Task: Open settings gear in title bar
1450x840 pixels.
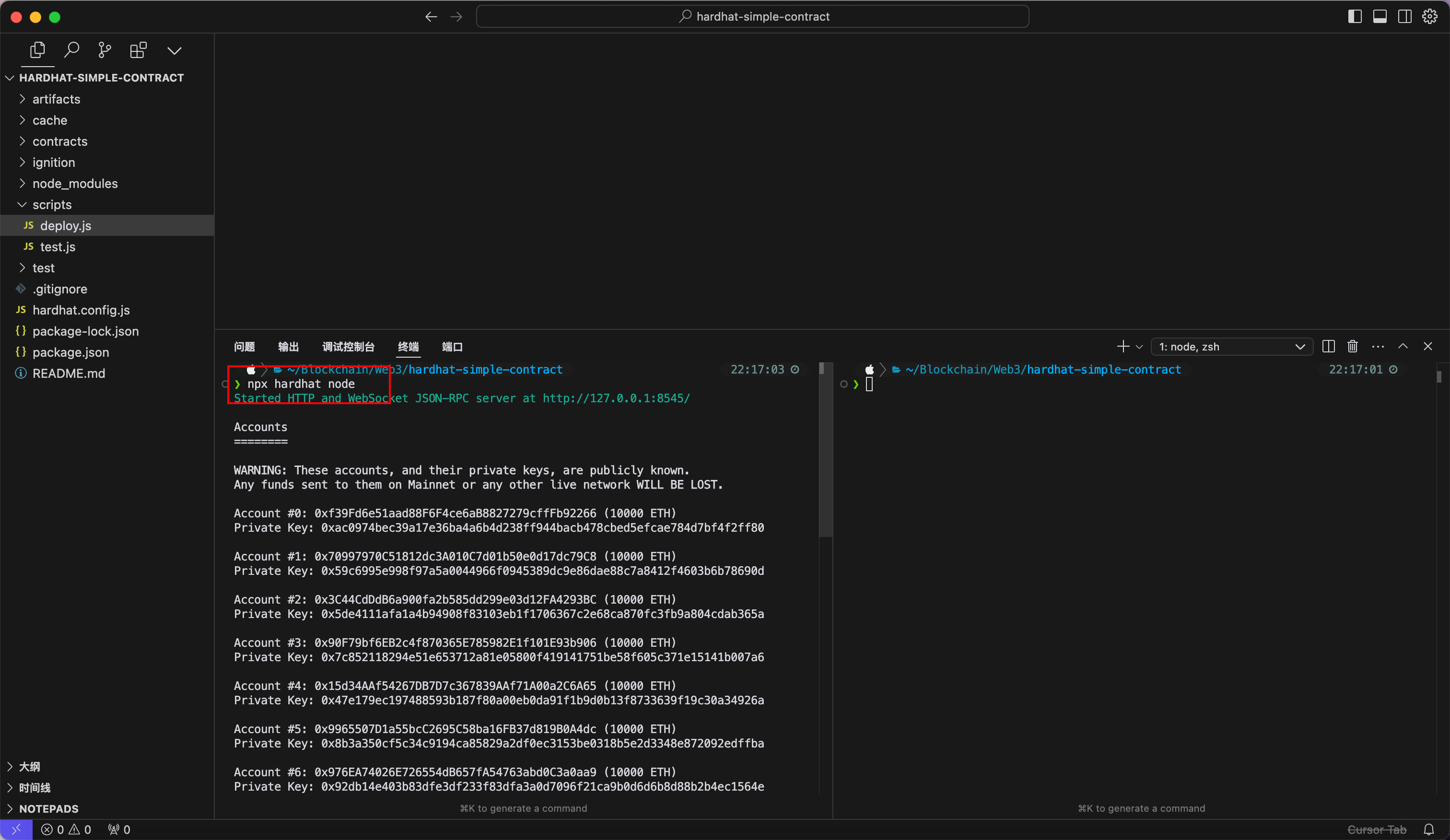Action: point(1430,17)
